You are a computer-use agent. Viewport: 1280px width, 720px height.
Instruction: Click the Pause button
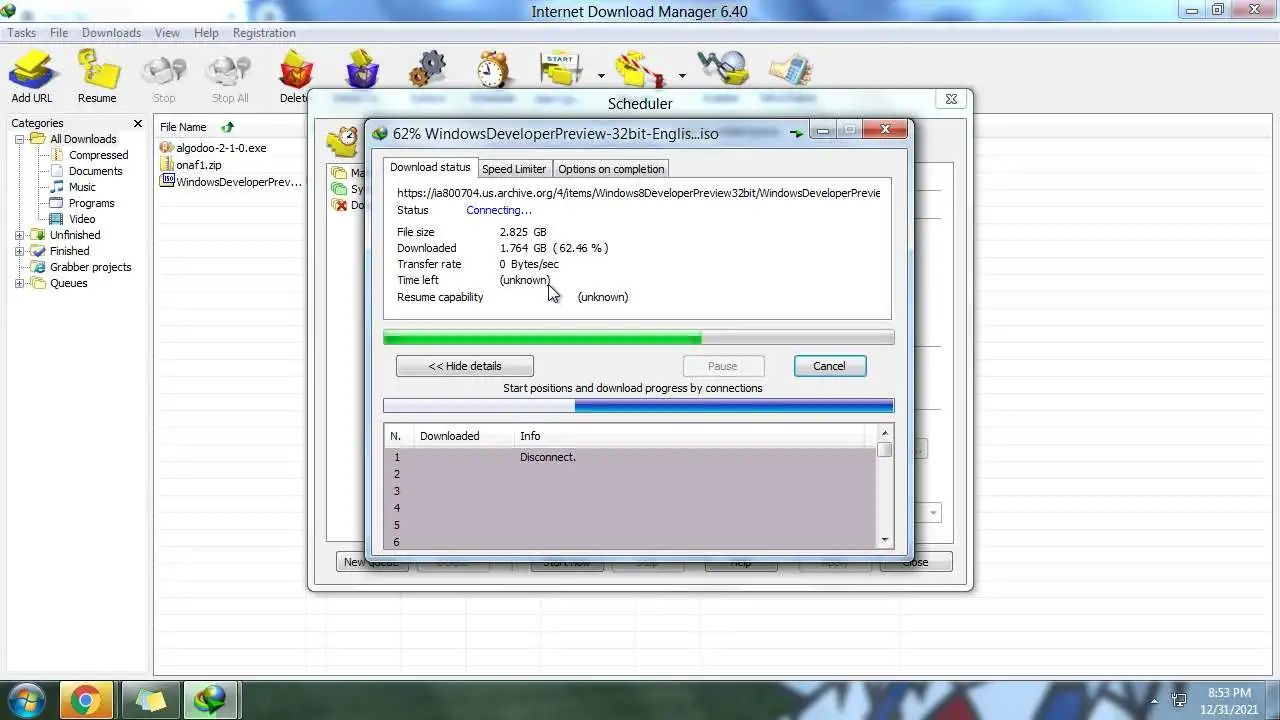(x=723, y=366)
